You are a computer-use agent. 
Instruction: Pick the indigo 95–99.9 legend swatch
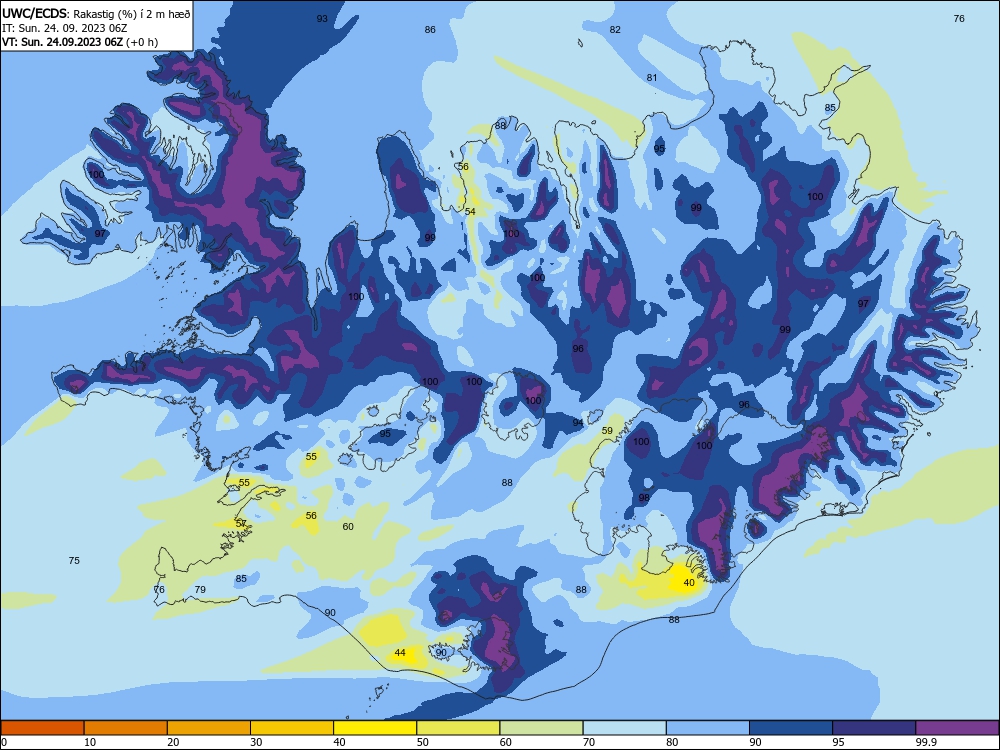[x=874, y=728]
